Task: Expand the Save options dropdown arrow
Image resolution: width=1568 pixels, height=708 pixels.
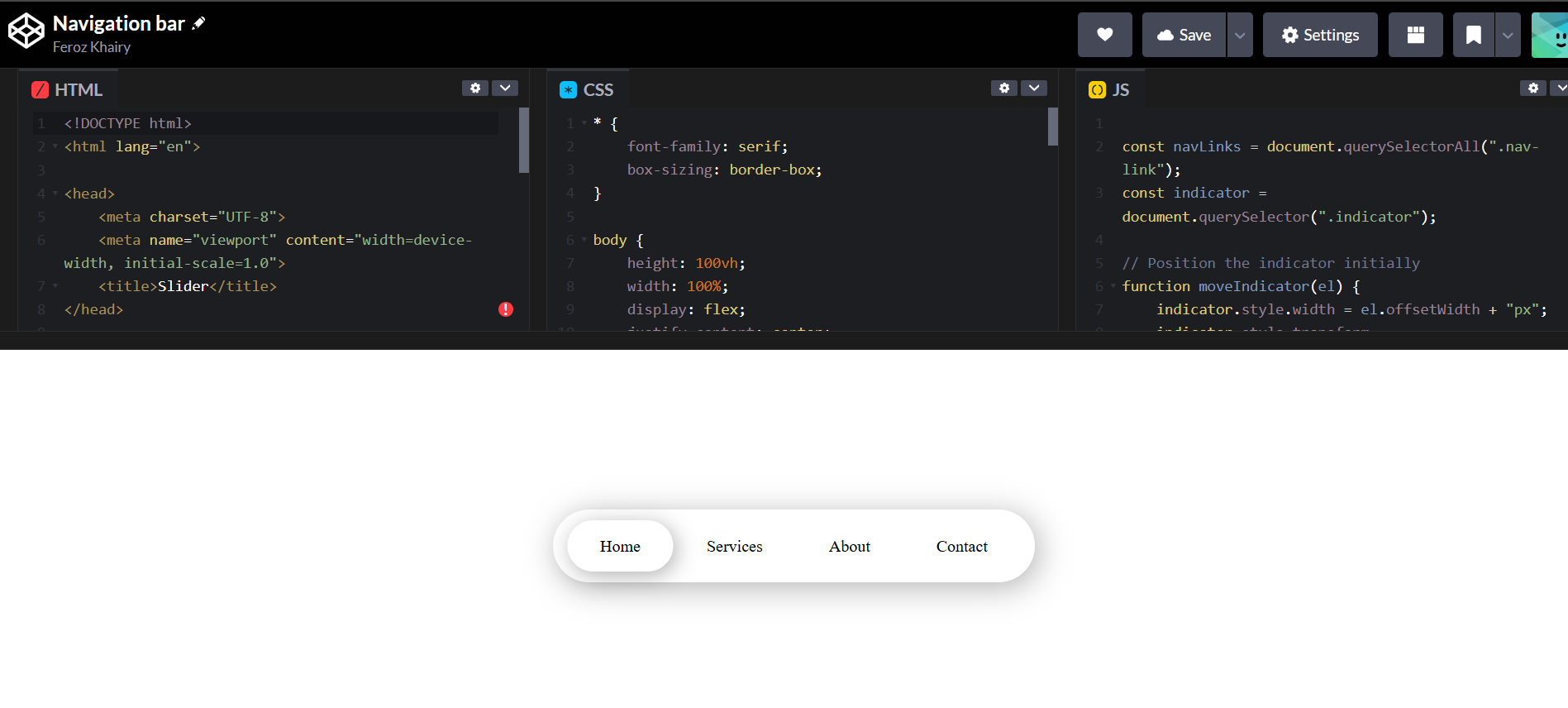Action: [x=1239, y=35]
